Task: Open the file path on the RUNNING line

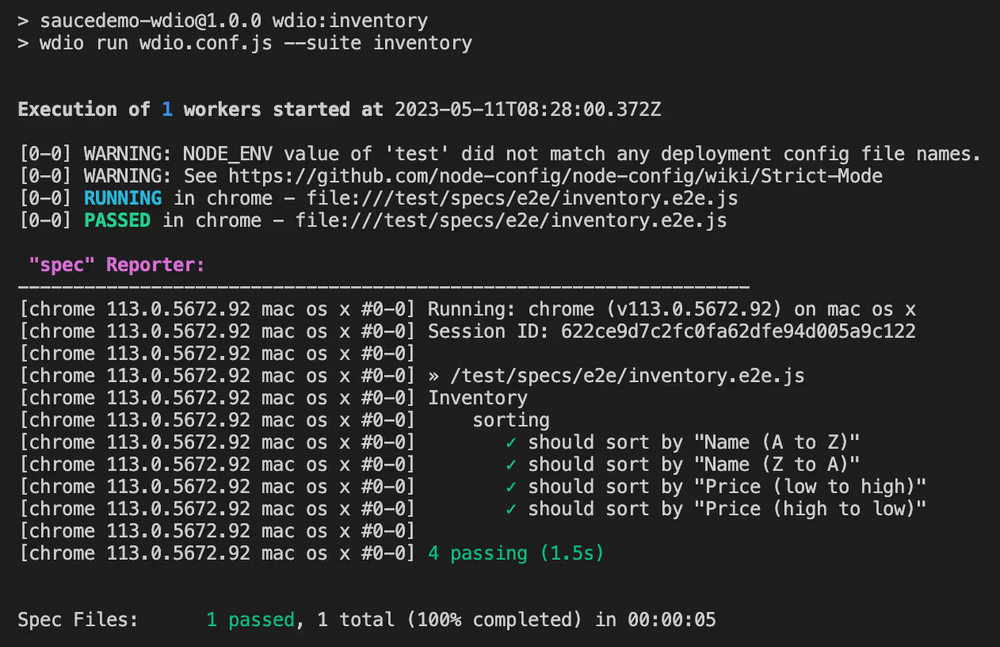Action: 522,198
